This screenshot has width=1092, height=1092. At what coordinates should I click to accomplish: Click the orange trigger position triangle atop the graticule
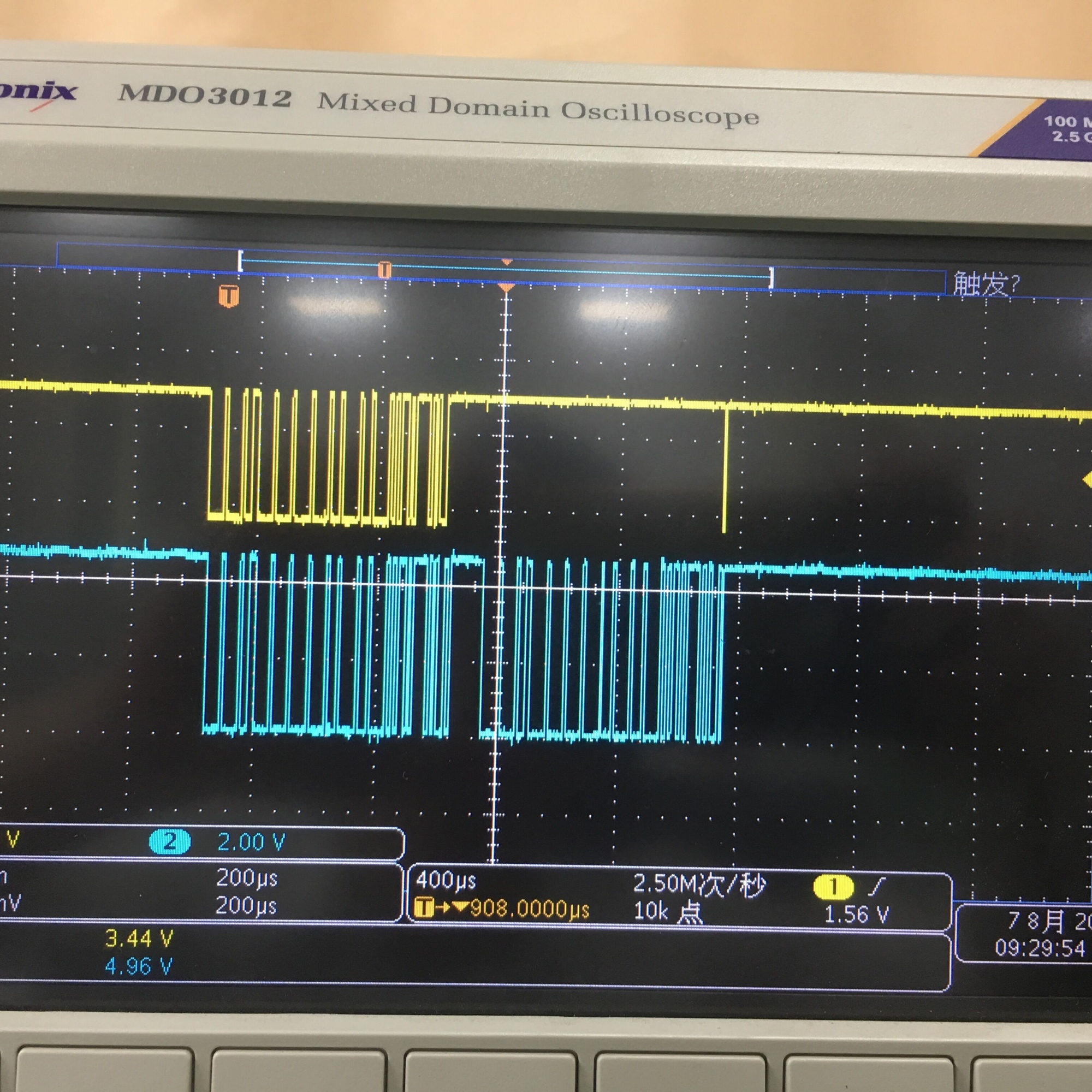tap(507, 288)
